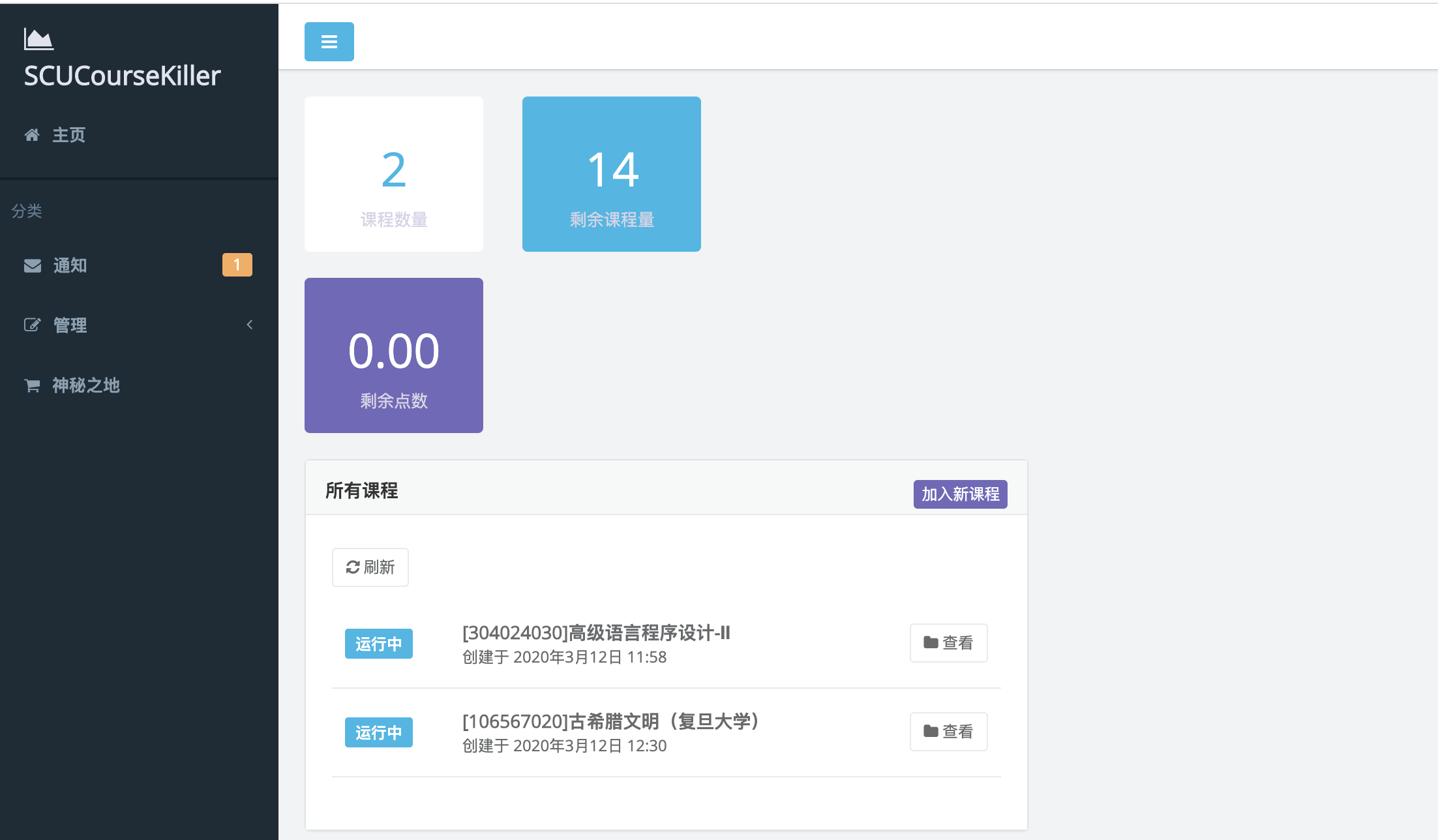1438x840 pixels.
Task: Click the folder icon for 高级语言程序设计-II
Action: coord(931,642)
